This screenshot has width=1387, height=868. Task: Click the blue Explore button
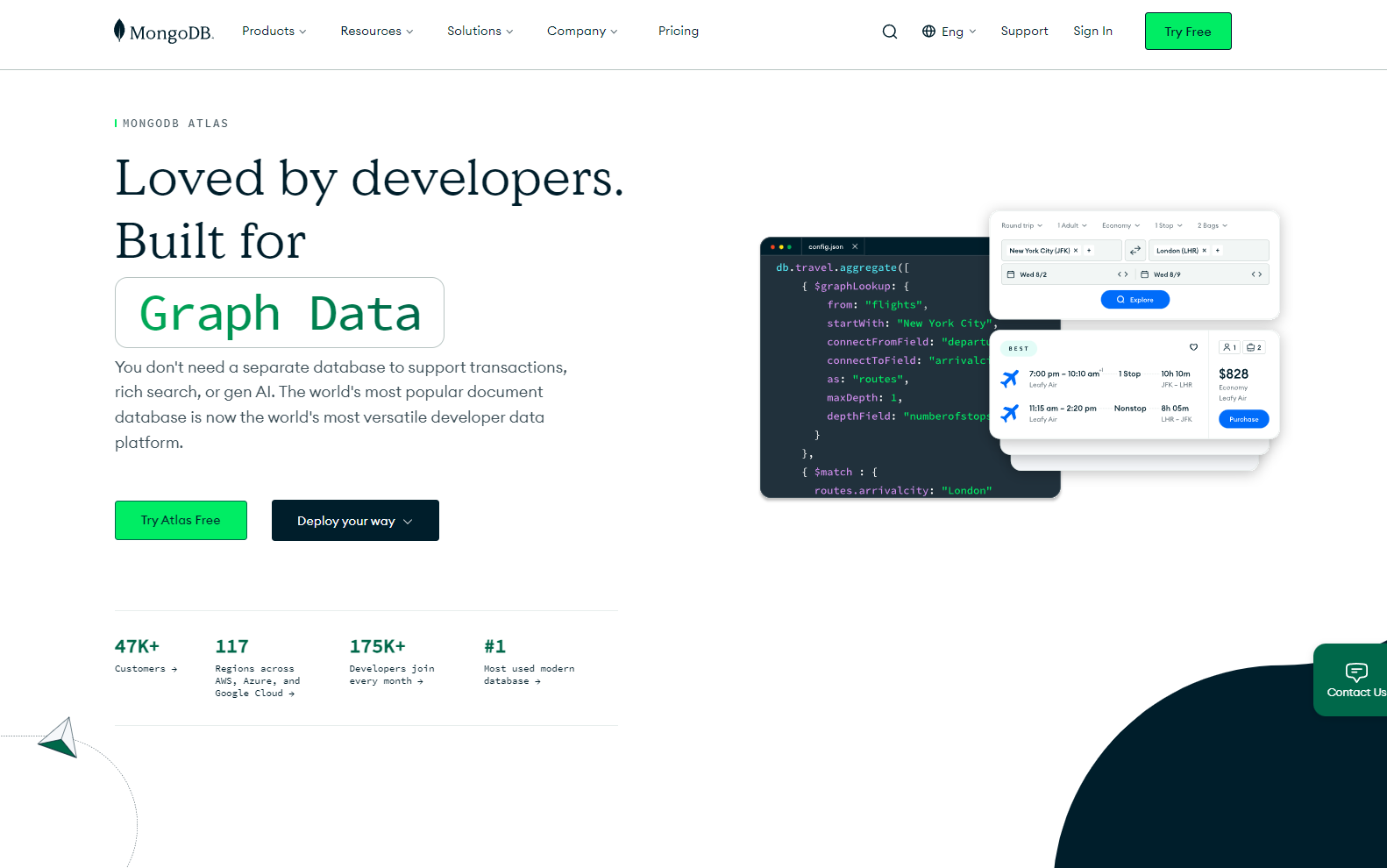[1135, 300]
